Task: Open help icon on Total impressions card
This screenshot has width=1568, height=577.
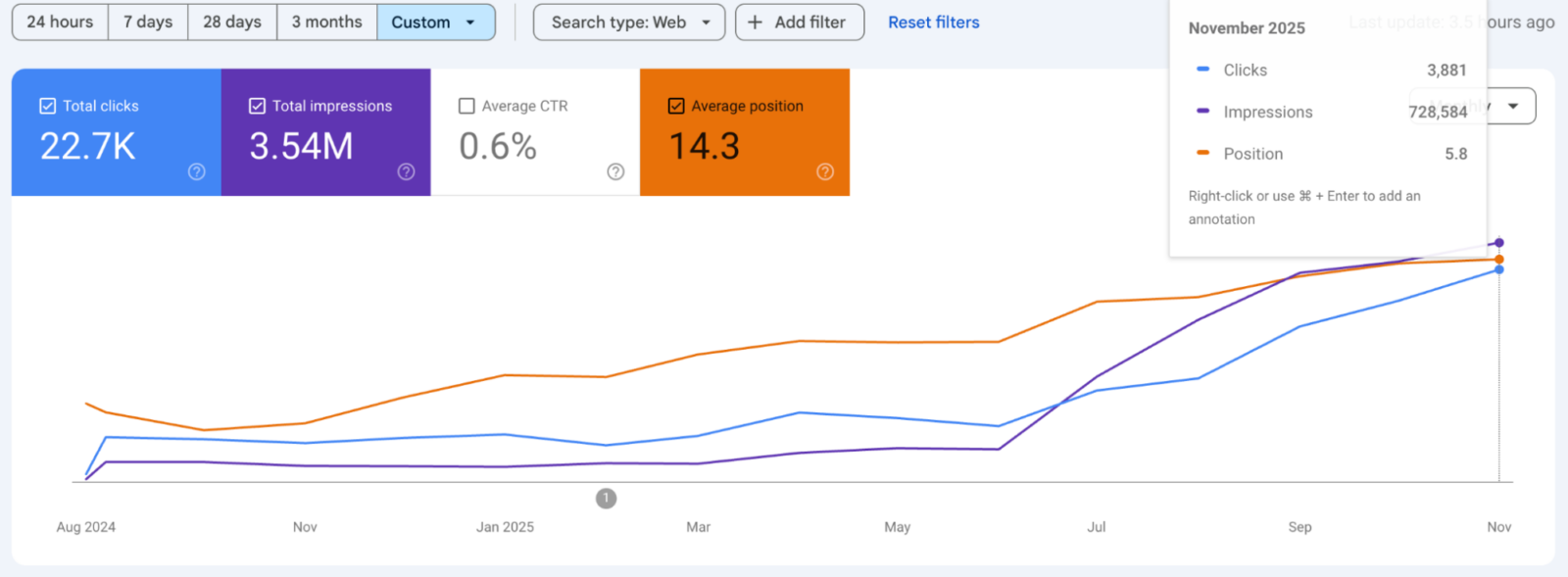Action: [407, 171]
